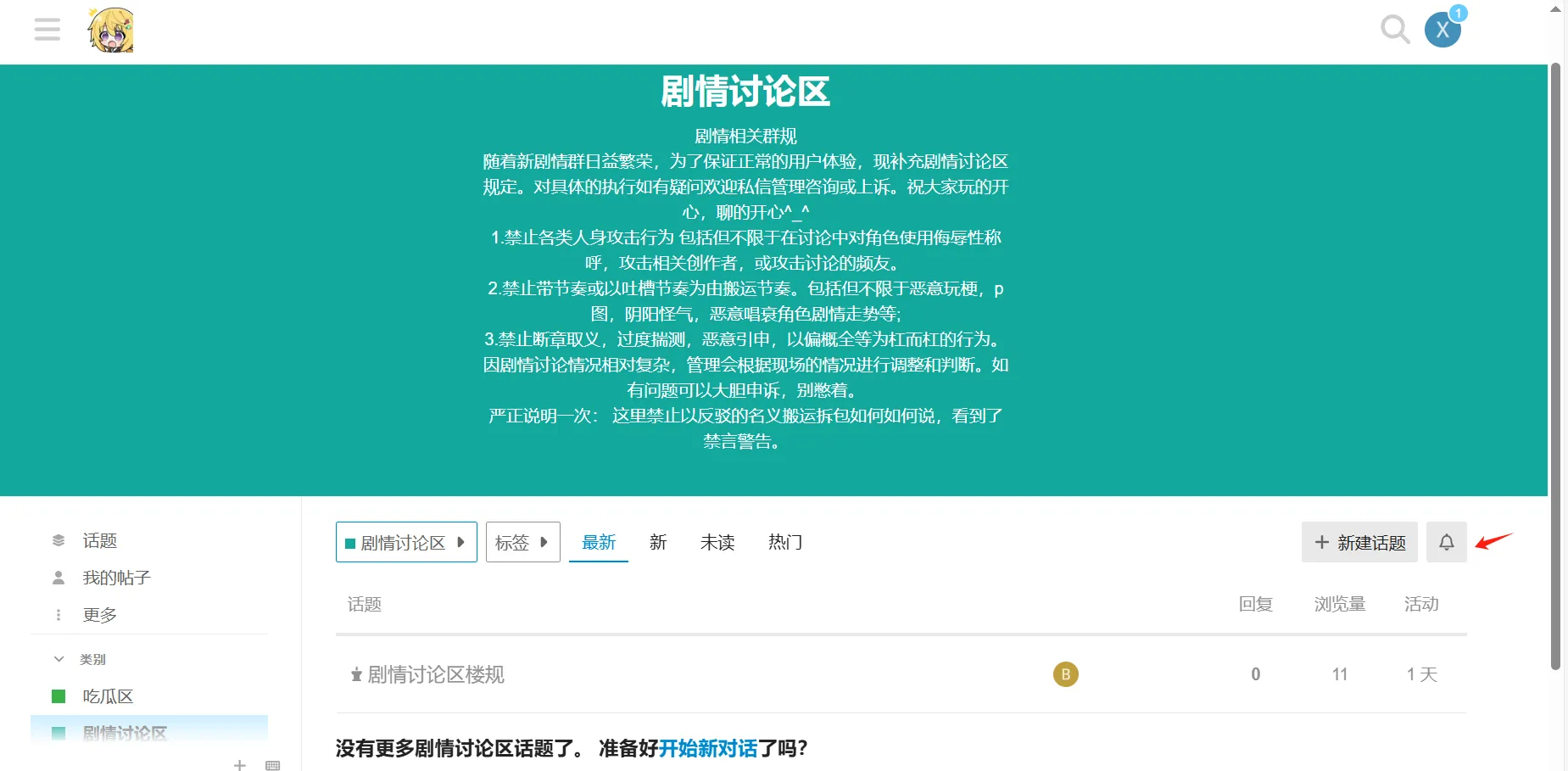Switch to the 未读 tab
Screen dimensions: 1568x771
717,542
